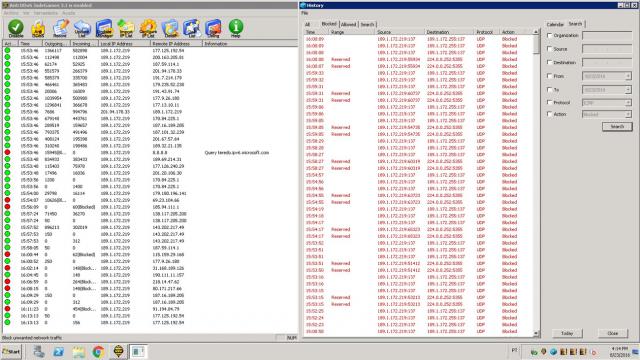This screenshot has height=360, width=640.
Task: Tick the From date checkbox
Action: [549, 76]
